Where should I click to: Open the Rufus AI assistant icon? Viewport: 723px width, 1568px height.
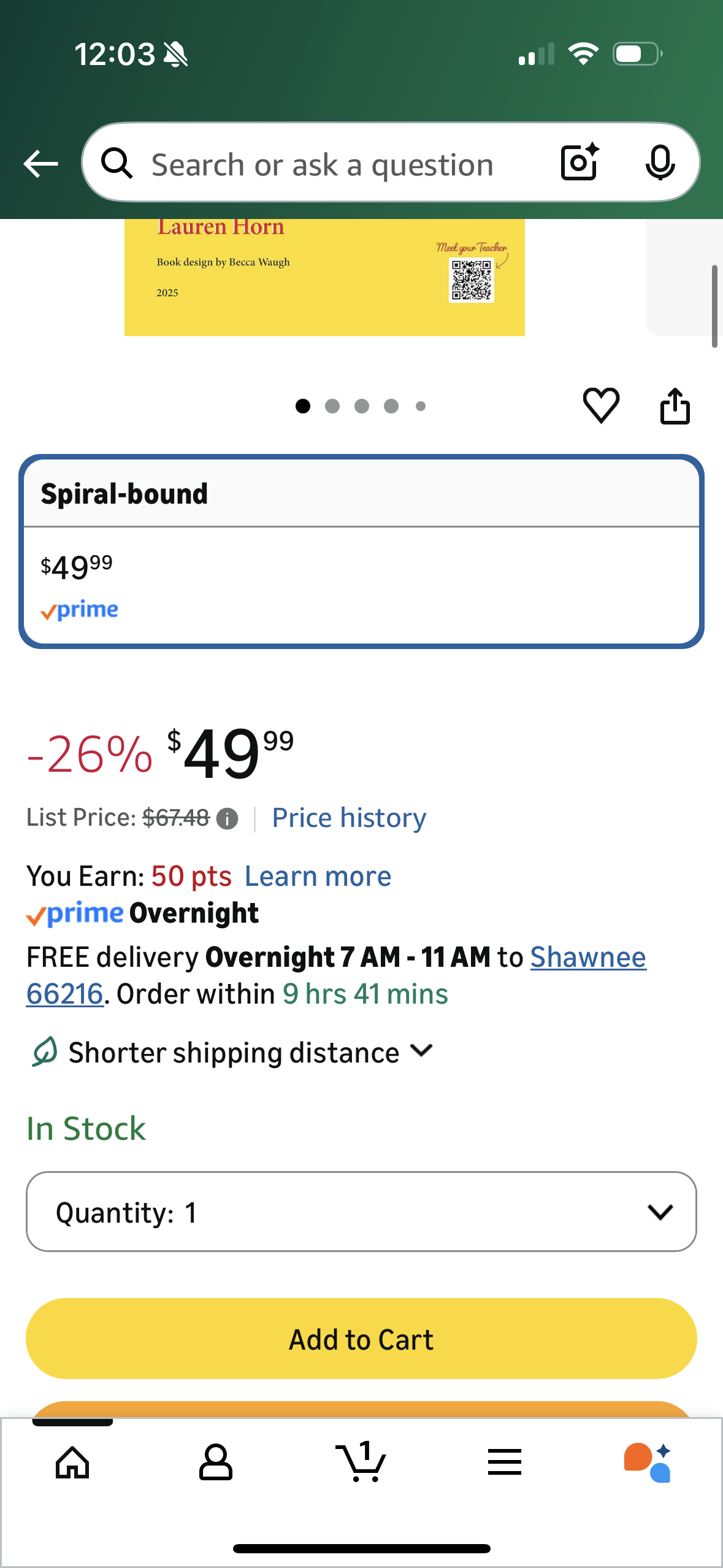point(647,1462)
